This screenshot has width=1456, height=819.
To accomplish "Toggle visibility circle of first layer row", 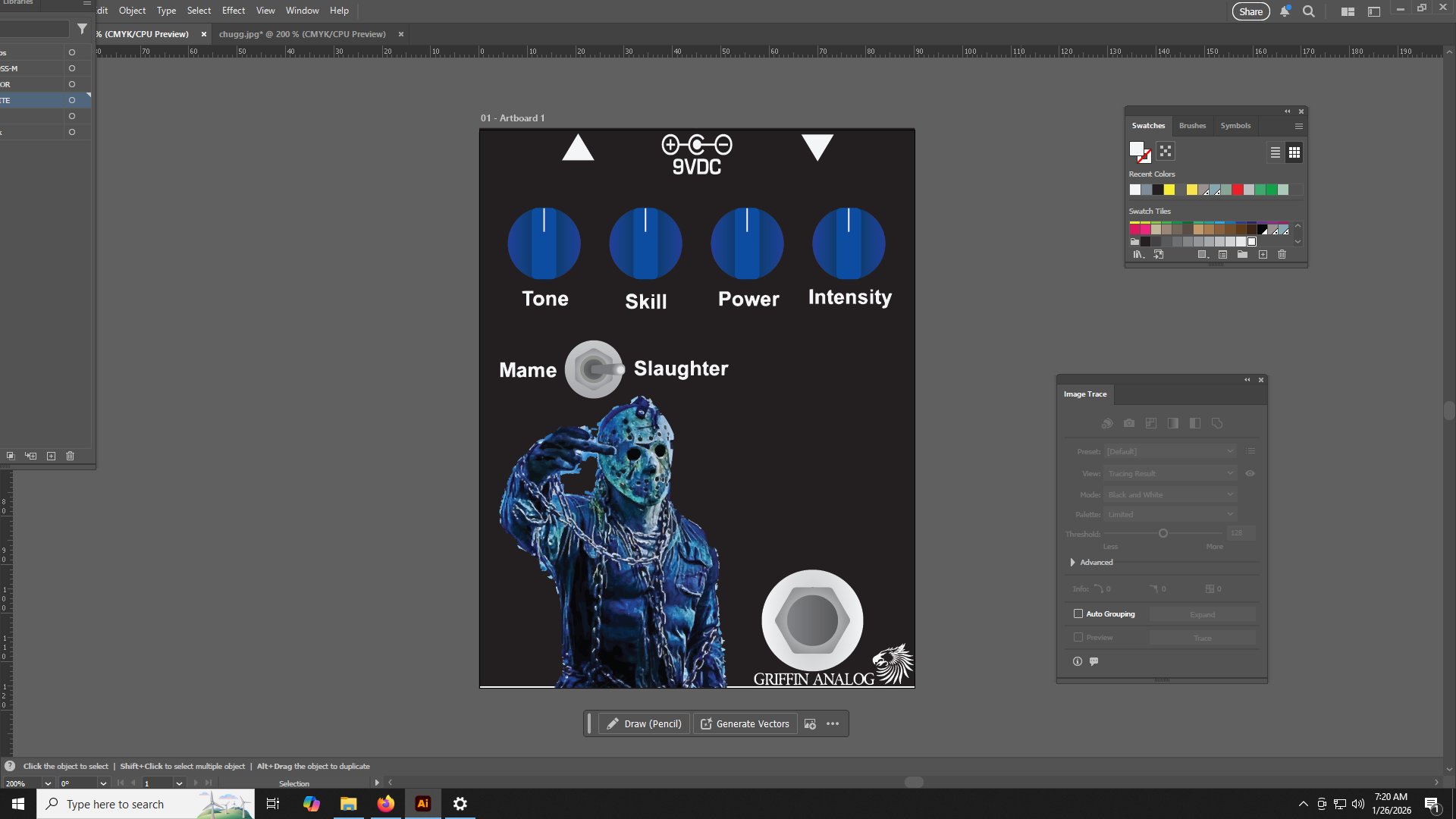I will coord(72,52).
